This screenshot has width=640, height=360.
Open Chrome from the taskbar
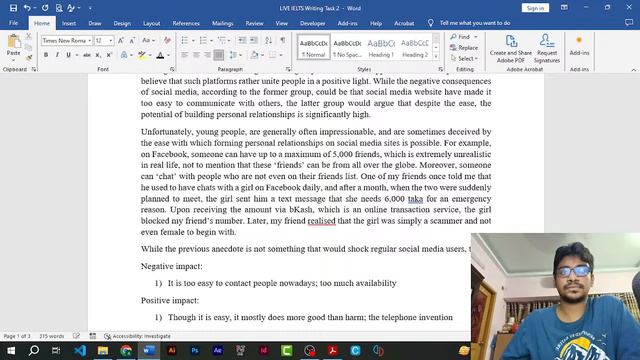pos(126,350)
